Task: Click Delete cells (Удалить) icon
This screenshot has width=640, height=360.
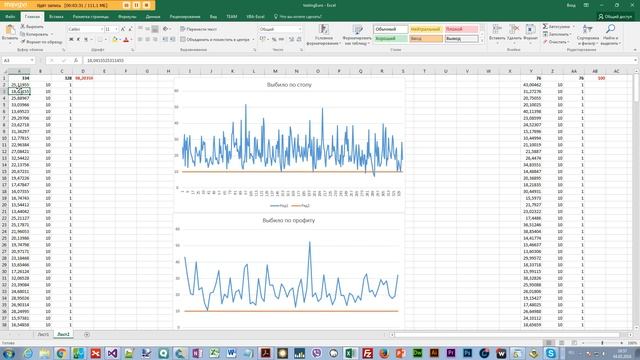Action: click(x=514, y=33)
